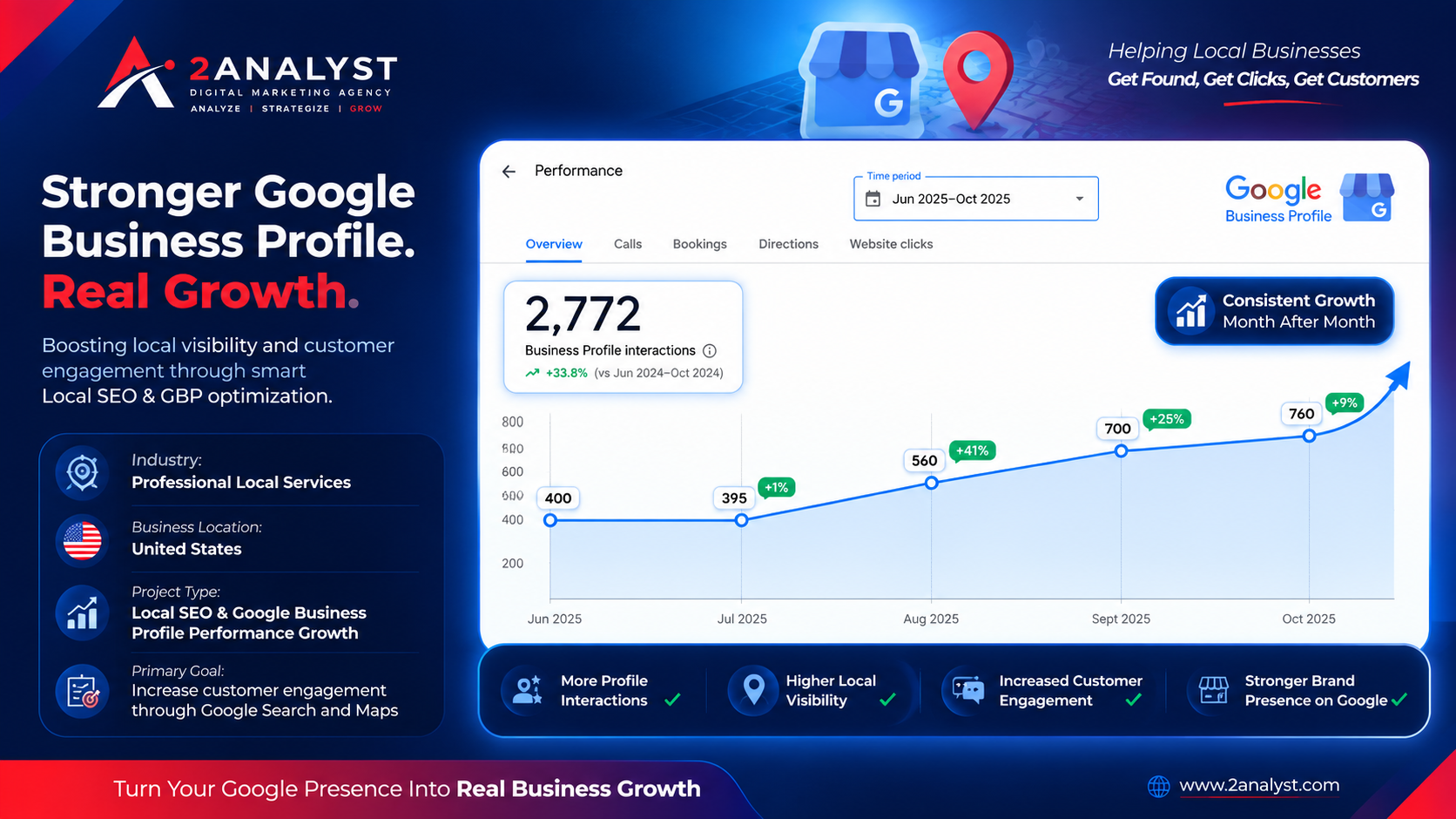1456x819 pixels.
Task: Click the Month After Month text
Action: [x=1298, y=322]
